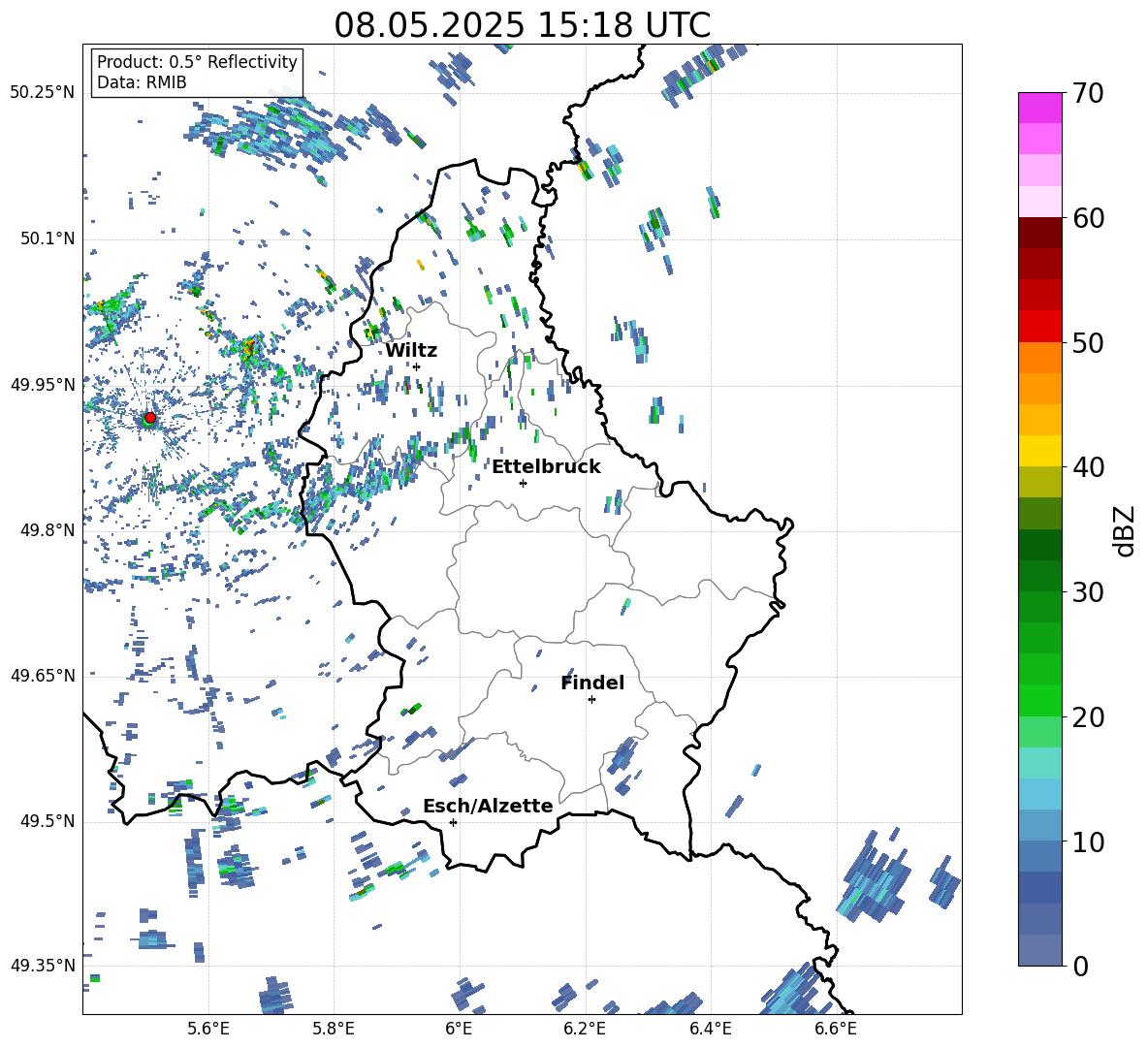Click the dBZ colorbar axis label
Viewport: 1148px width, 1048px height.
pyautogui.click(x=1125, y=531)
